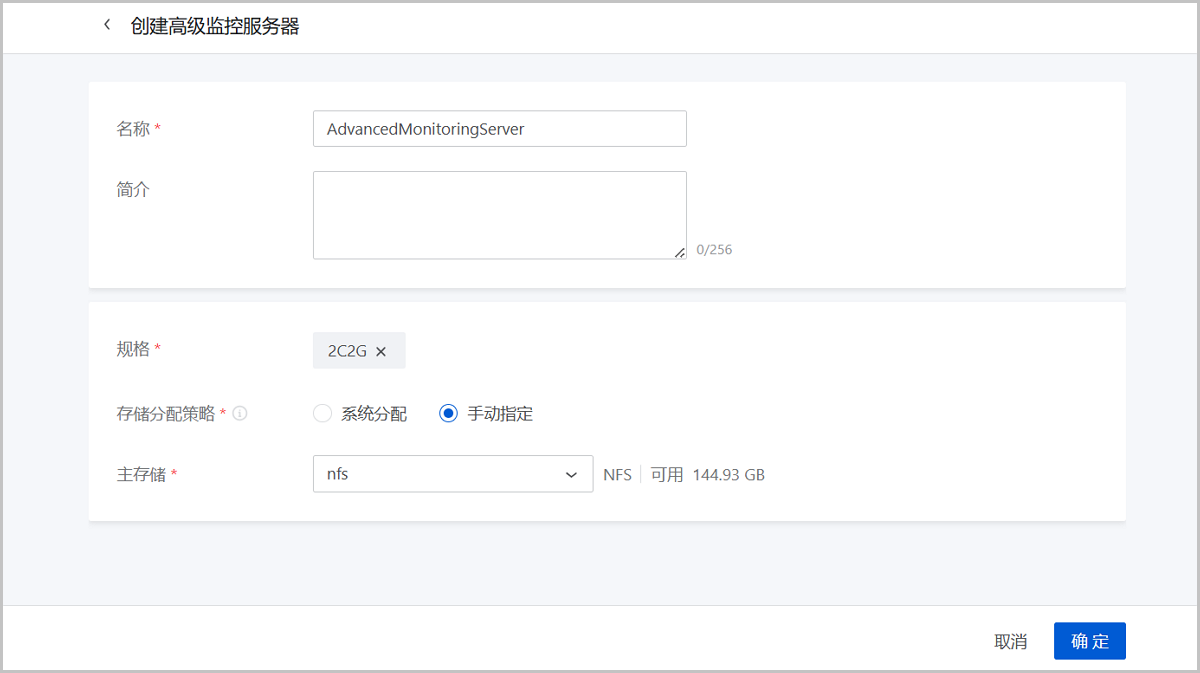The height and width of the screenshot is (673, 1200).
Task: Remove the 2C2G specification tag
Action: click(381, 352)
